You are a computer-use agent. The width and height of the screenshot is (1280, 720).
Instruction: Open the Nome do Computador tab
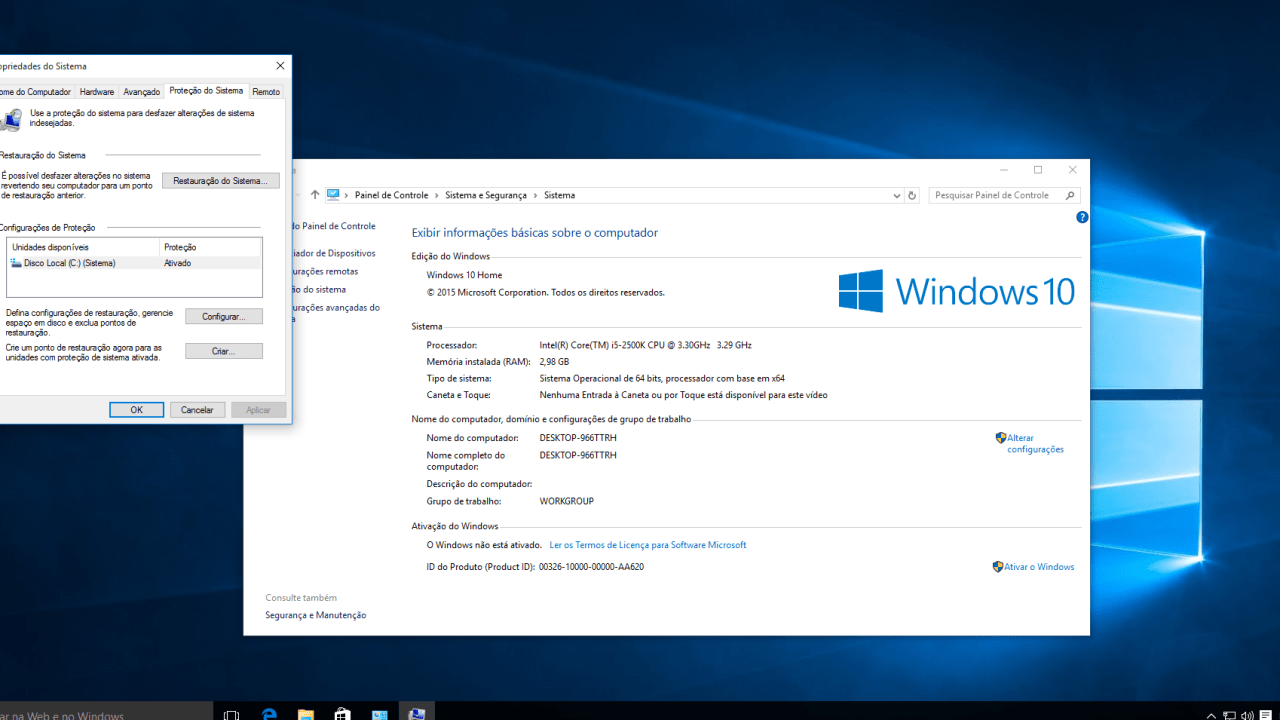[35, 92]
